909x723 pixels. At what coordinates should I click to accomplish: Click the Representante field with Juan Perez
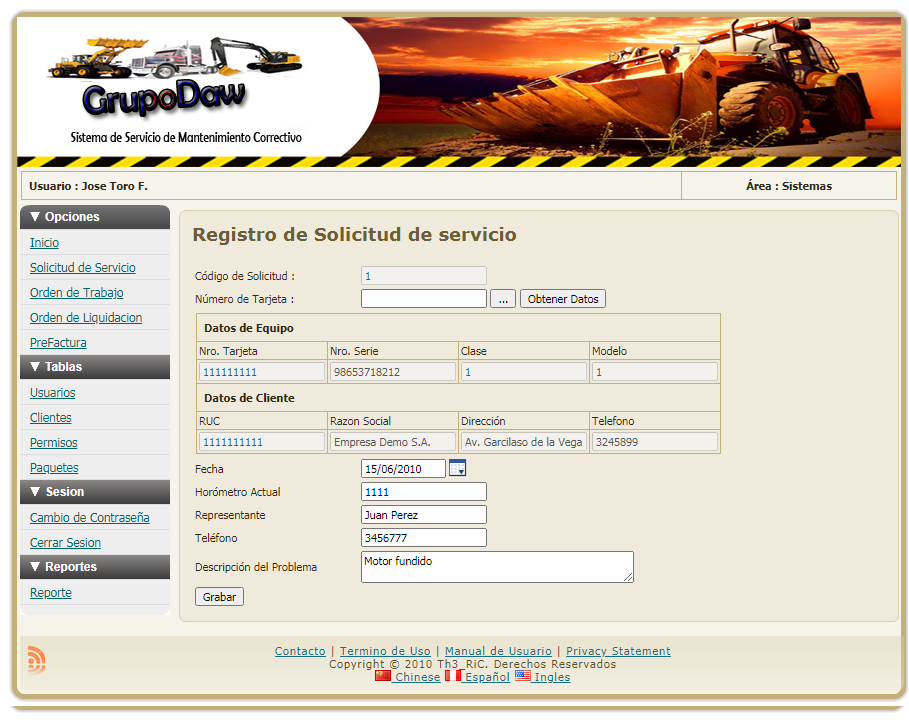pyautogui.click(x=424, y=515)
